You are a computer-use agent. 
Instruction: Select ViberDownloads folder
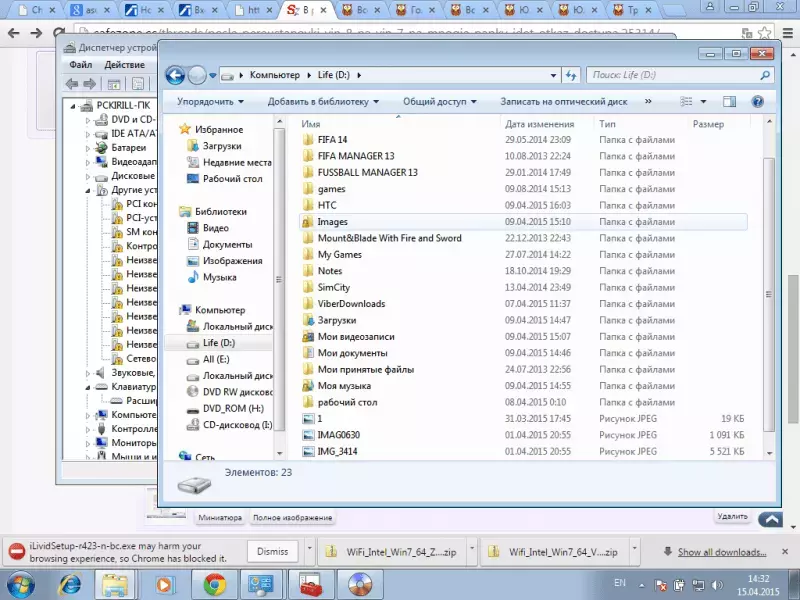pyautogui.click(x=351, y=304)
